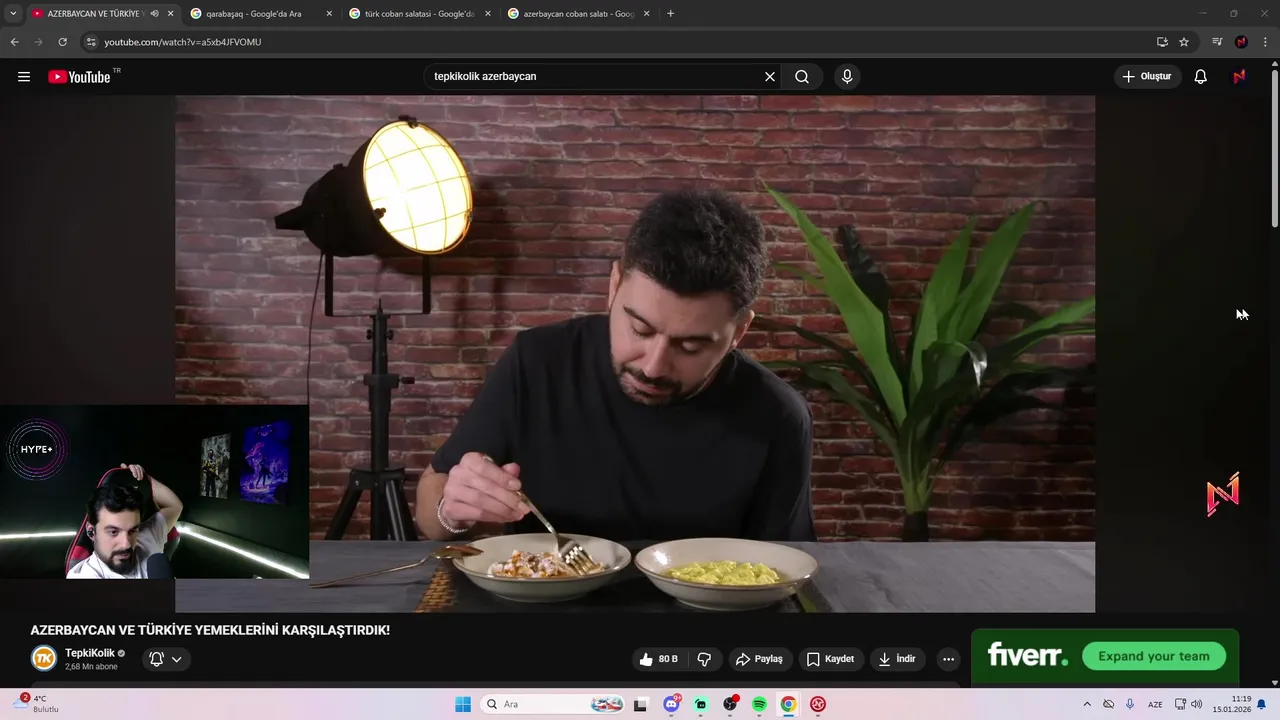Open the YouTube account avatar menu

tap(1239, 77)
